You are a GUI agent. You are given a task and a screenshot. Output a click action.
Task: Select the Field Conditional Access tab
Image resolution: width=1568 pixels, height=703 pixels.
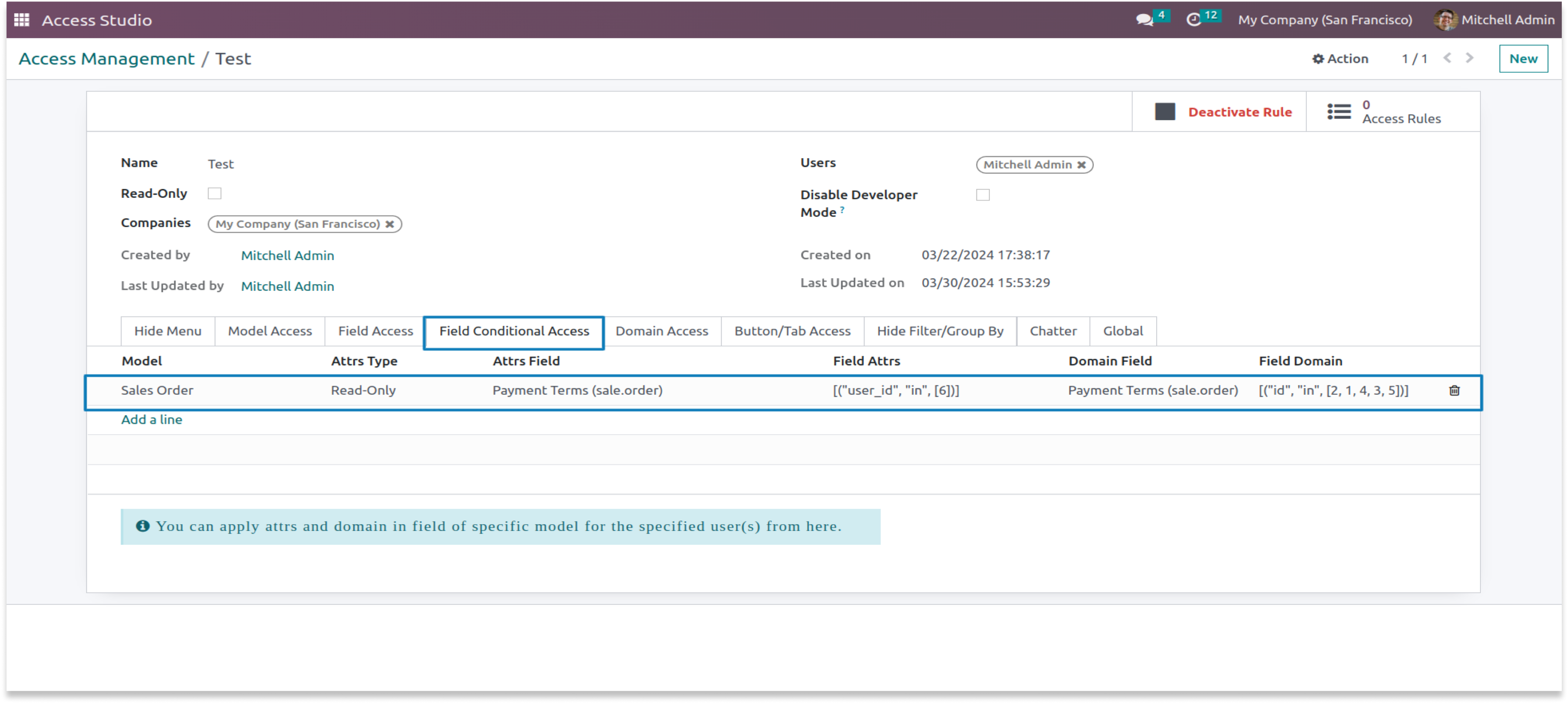514,332
